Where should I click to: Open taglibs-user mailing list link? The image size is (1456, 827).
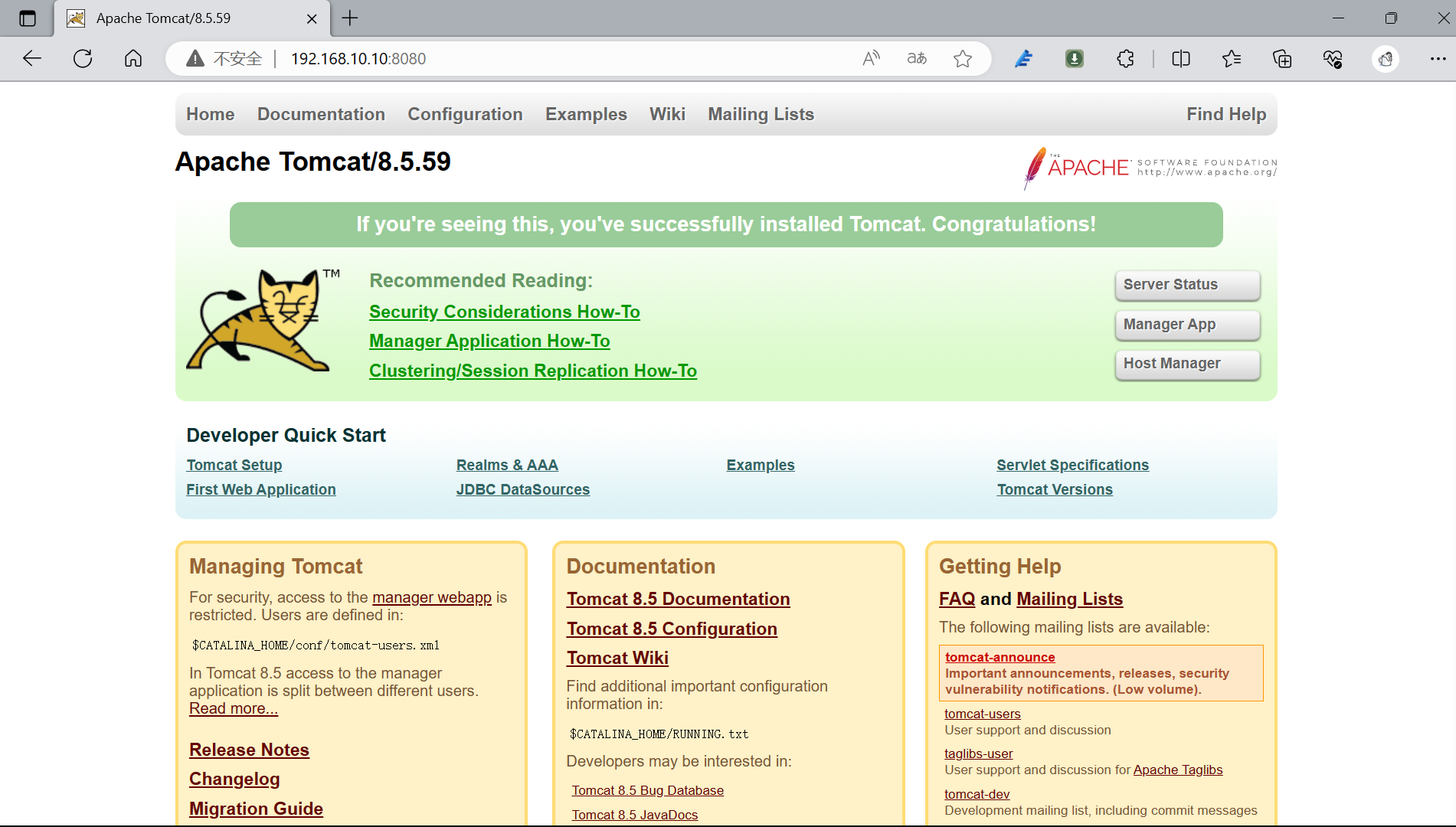click(x=979, y=753)
